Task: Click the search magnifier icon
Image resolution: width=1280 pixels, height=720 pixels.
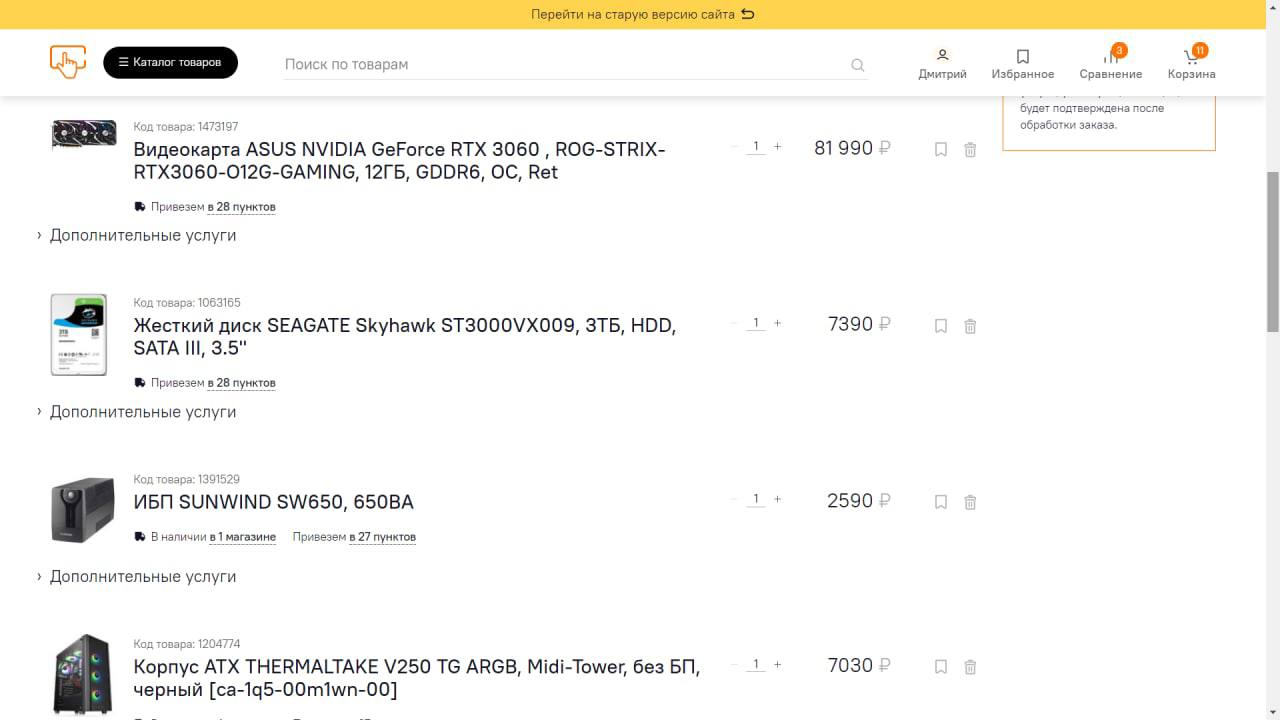Action: (857, 65)
